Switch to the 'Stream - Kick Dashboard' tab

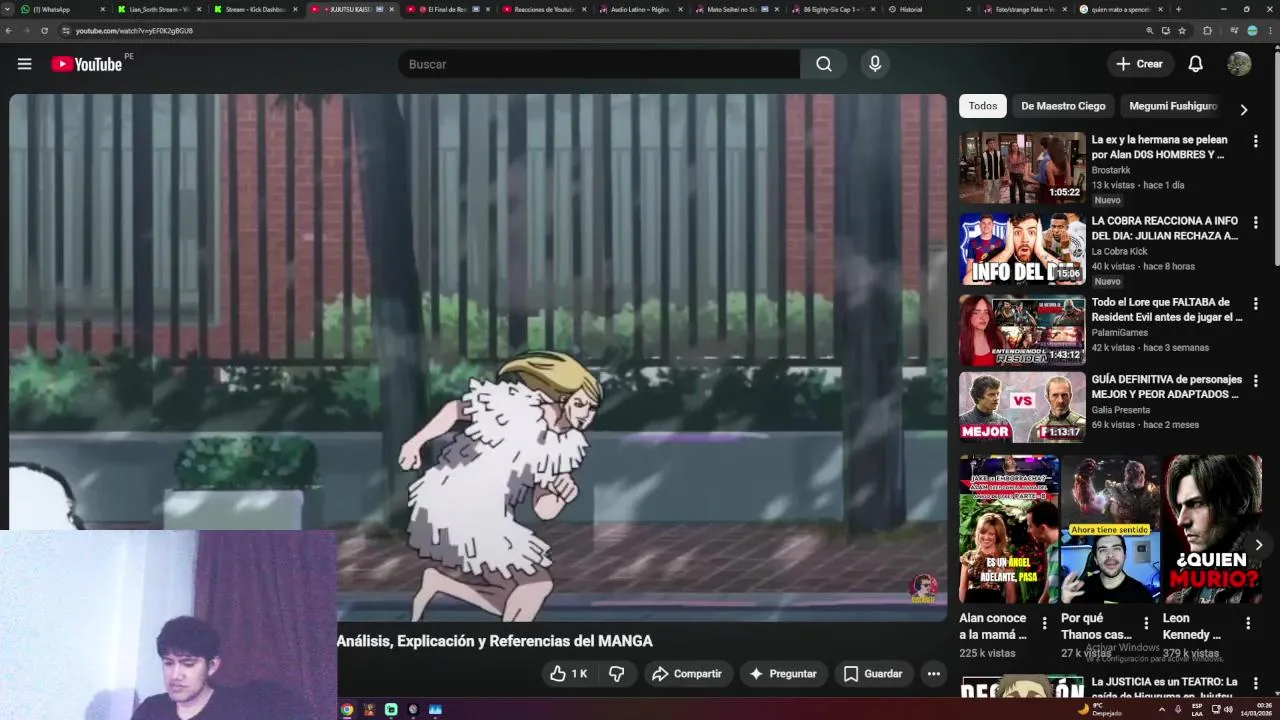[x=254, y=9]
